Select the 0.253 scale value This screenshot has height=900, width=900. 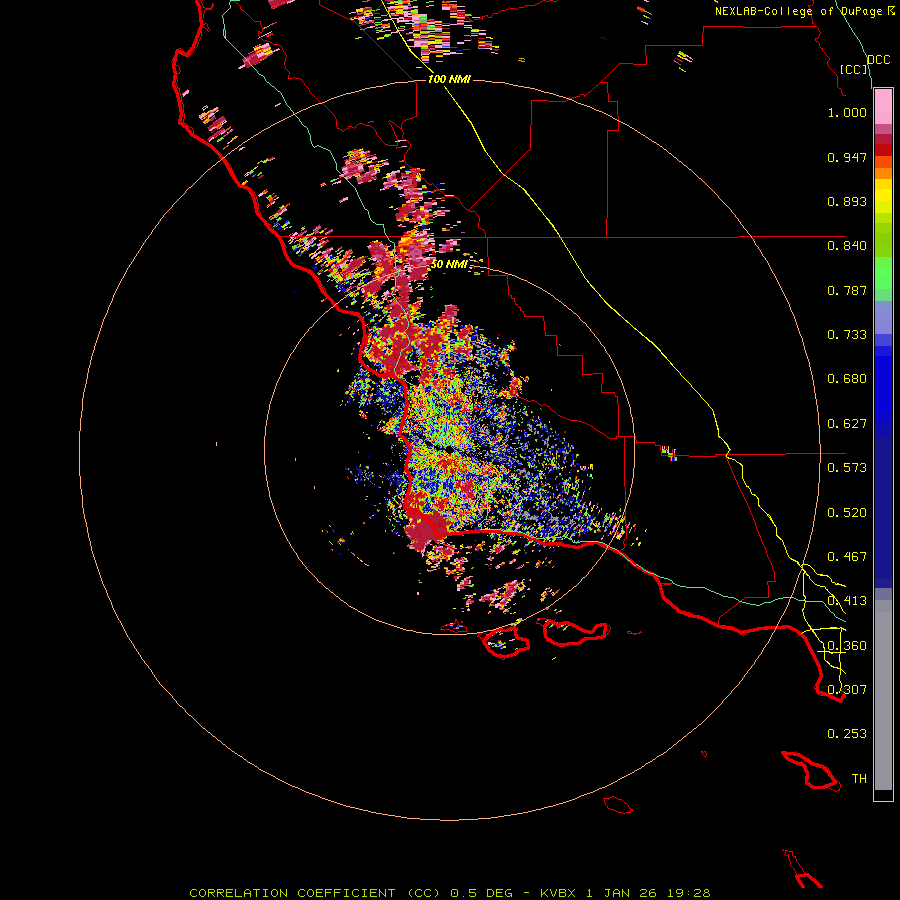[x=847, y=734]
